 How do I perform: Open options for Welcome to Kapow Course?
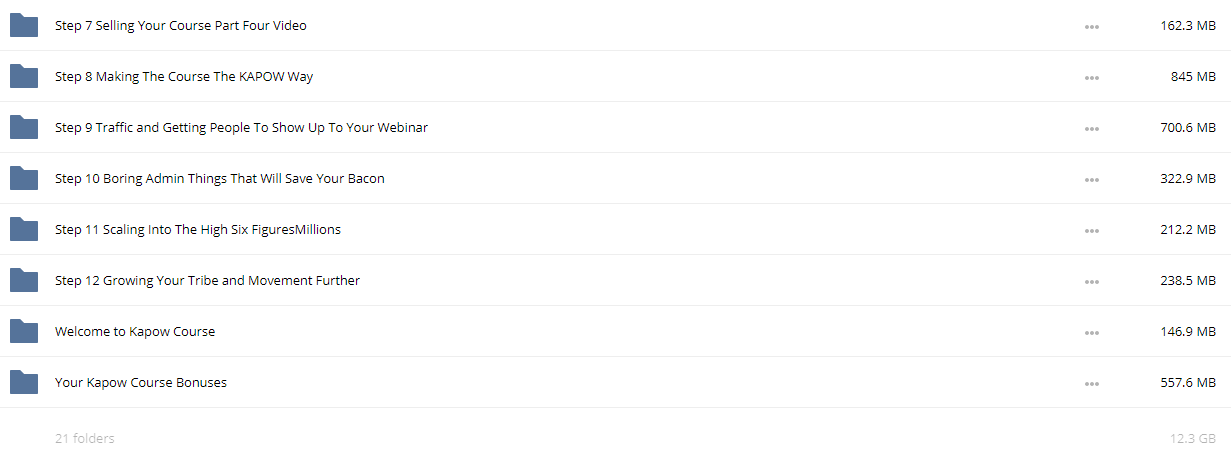[x=1092, y=333]
